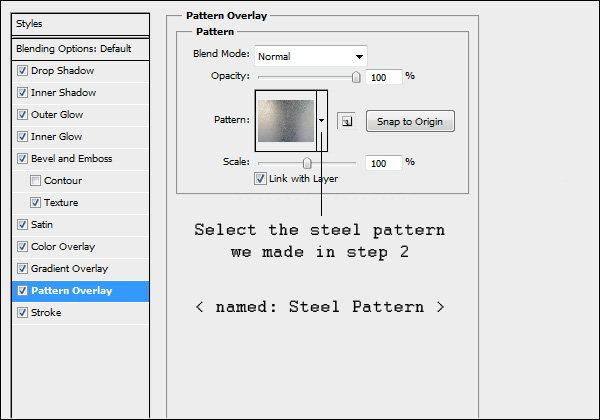The height and width of the screenshot is (420, 600).
Task: Open the Stroke style settings
Action: click(x=46, y=313)
